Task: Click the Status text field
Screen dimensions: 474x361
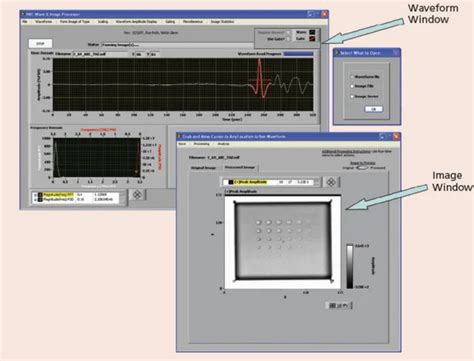Action: [x=177, y=45]
